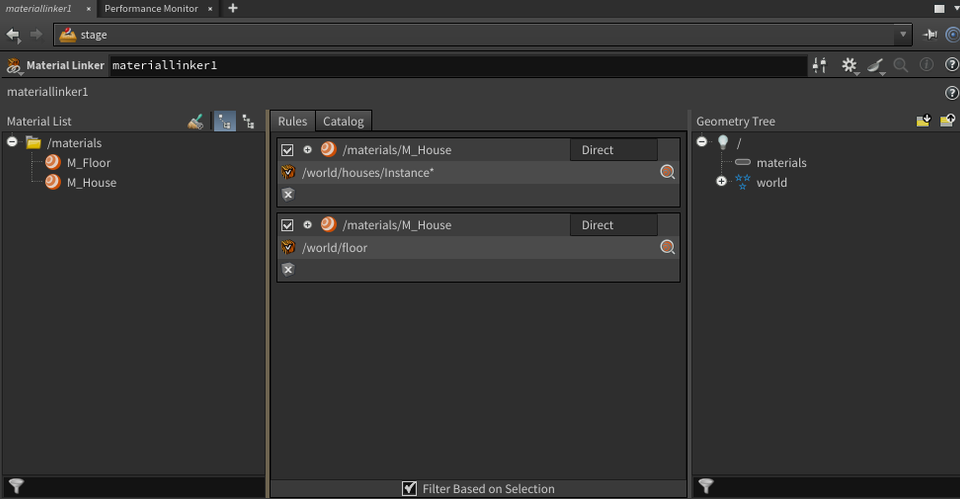960x499 pixels.
Task: Click the broom icon in Material List header
Action: coord(196,121)
